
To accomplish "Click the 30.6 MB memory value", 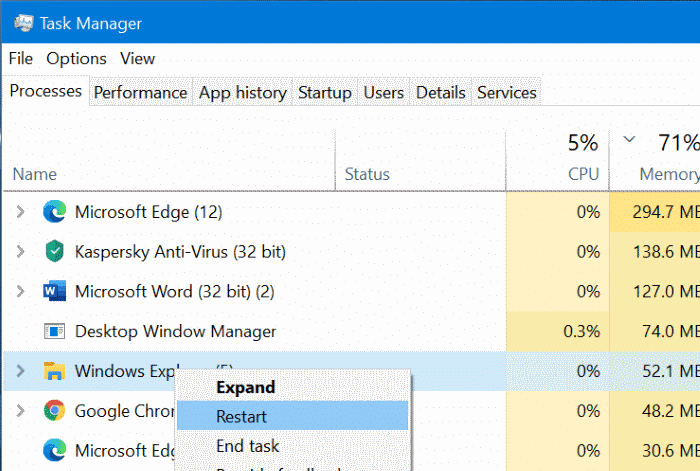I will 671,450.
